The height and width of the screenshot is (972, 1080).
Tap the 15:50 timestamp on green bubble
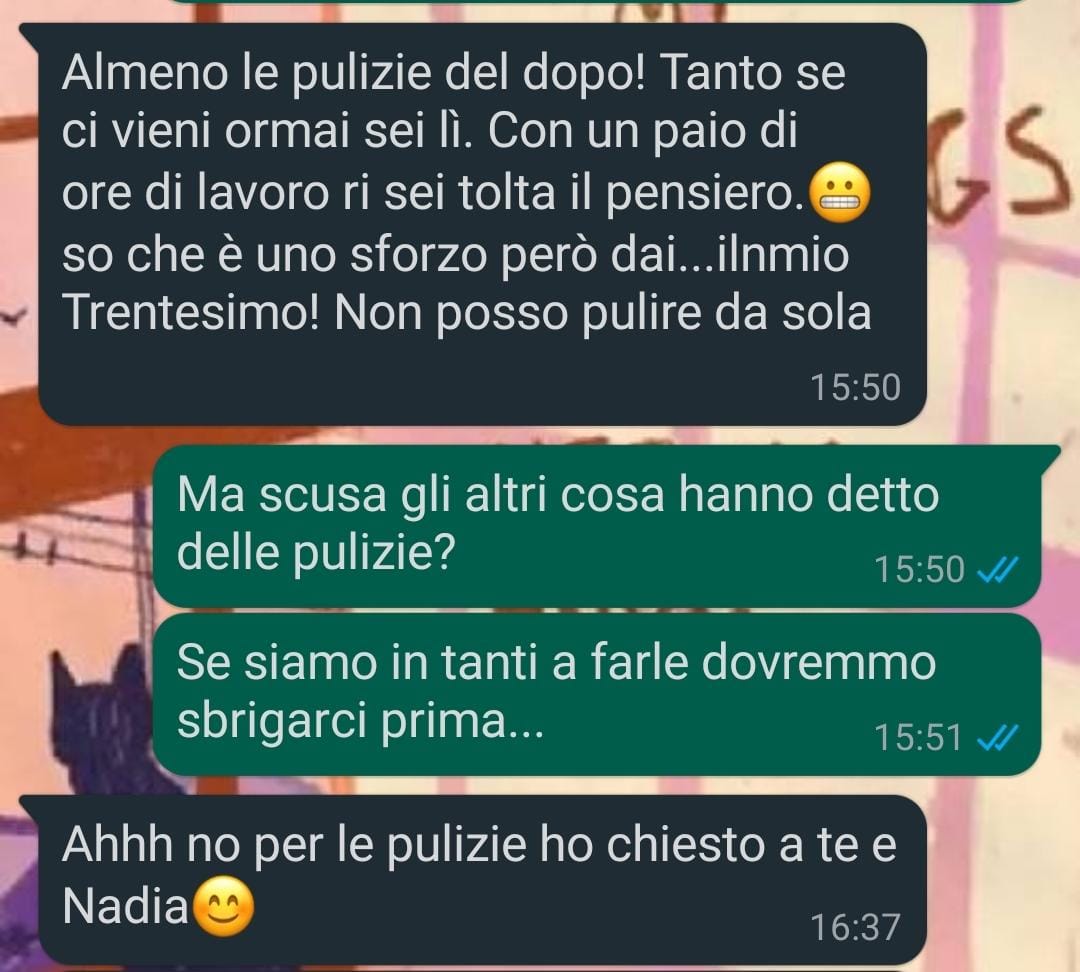919,570
